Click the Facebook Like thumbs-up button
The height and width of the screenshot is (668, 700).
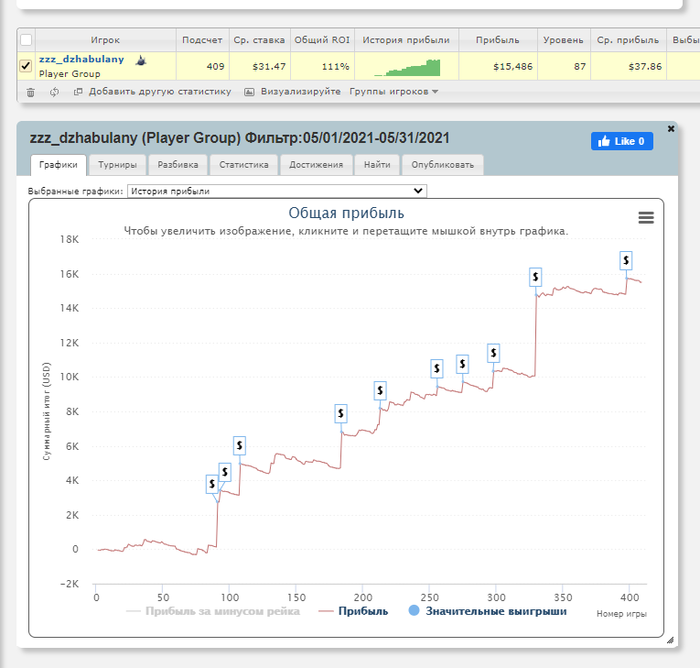622,141
